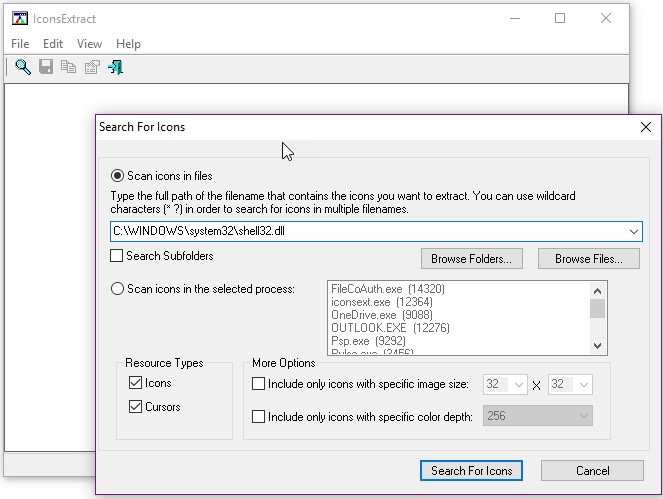Click the IconsExtract app icon in title bar
Screen dimensions: 663x499
point(20,18)
